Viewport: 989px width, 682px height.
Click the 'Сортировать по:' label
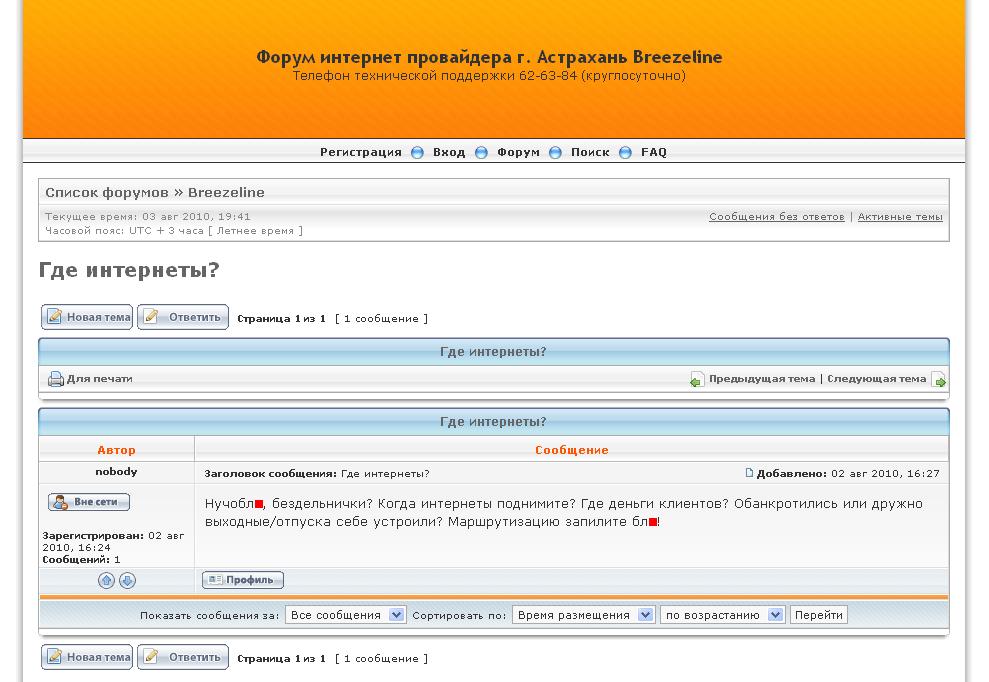(459, 615)
